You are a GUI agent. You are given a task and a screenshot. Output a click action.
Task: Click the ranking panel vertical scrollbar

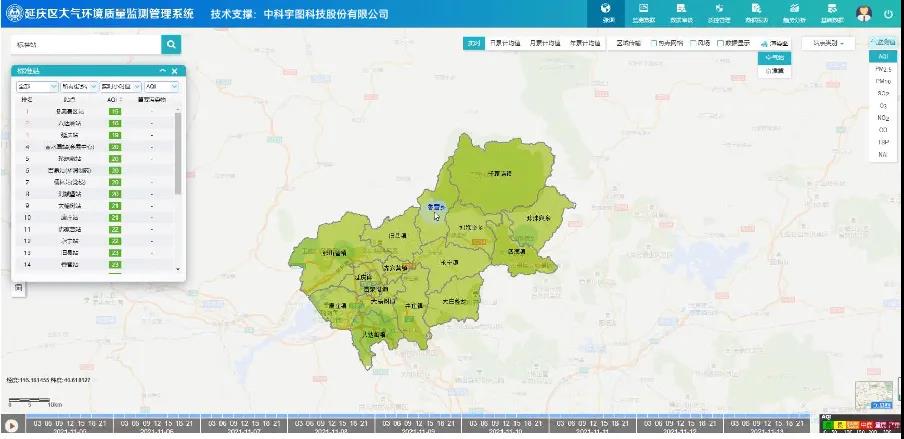[x=178, y=153]
